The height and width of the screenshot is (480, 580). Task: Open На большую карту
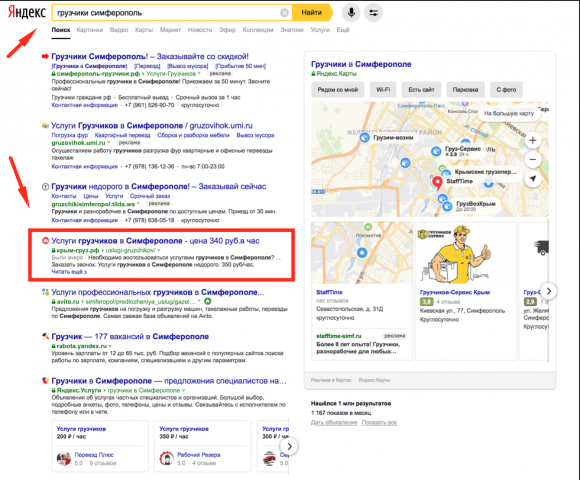click(x=509, y=113)
